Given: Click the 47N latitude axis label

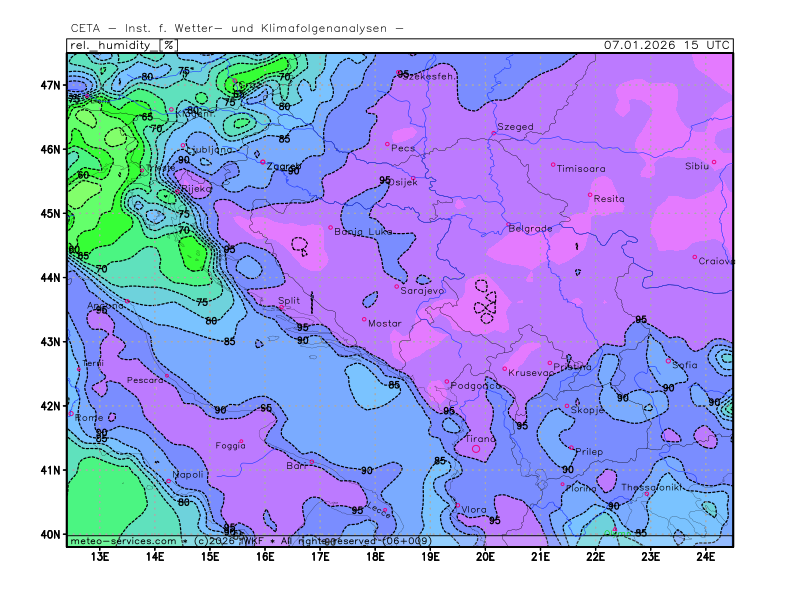Looking at the screenshot, I should (50, 85).
